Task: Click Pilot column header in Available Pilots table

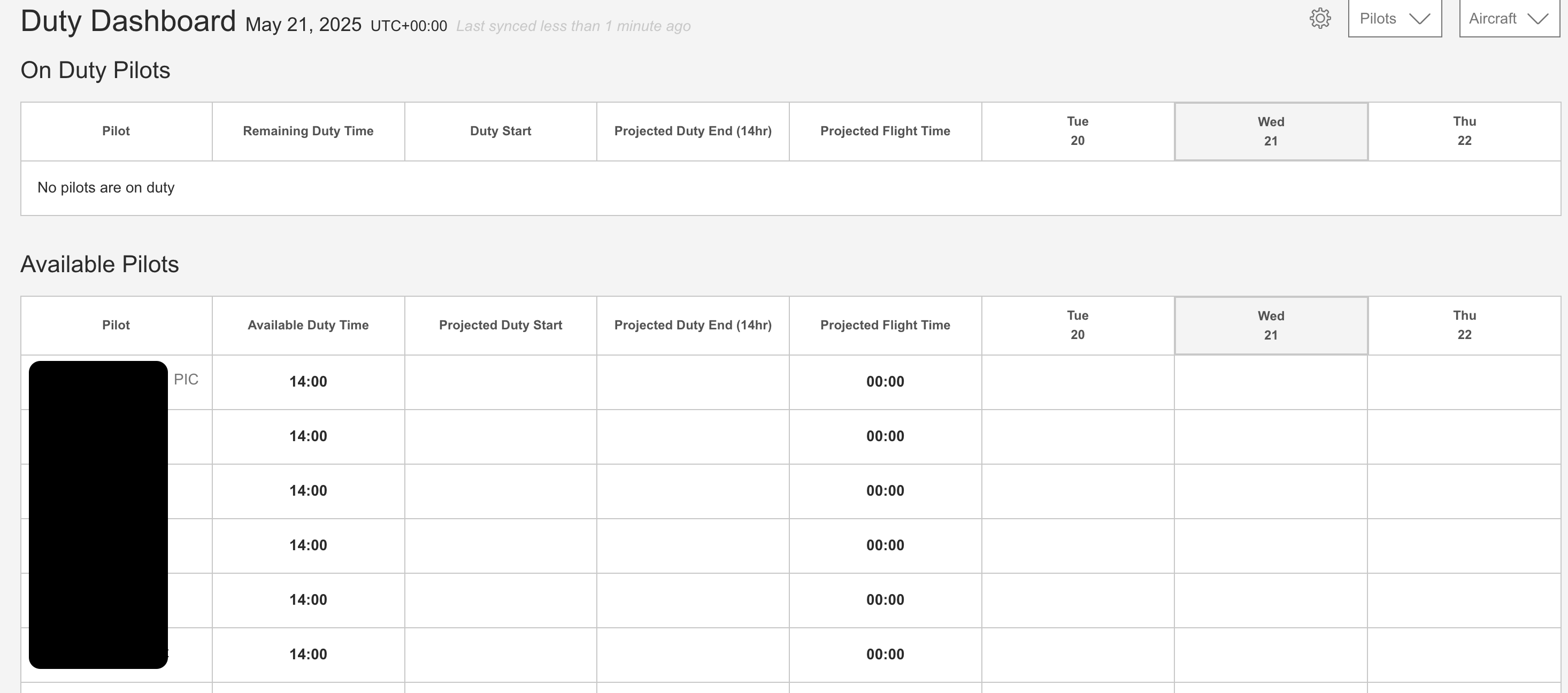Action: 116,325
